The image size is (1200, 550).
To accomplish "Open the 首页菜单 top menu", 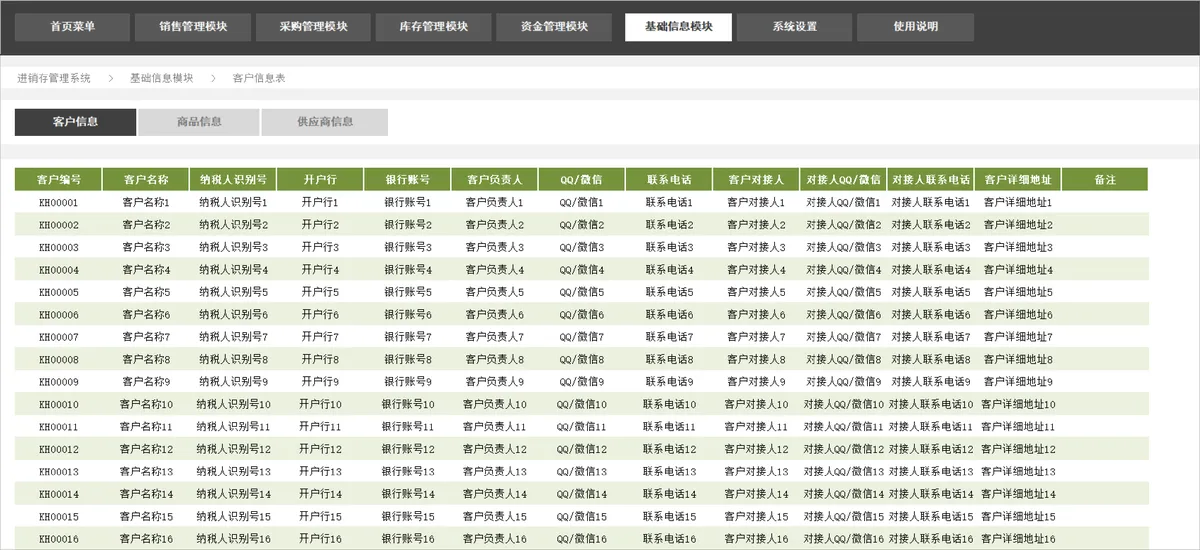I will tap(72, 27).
